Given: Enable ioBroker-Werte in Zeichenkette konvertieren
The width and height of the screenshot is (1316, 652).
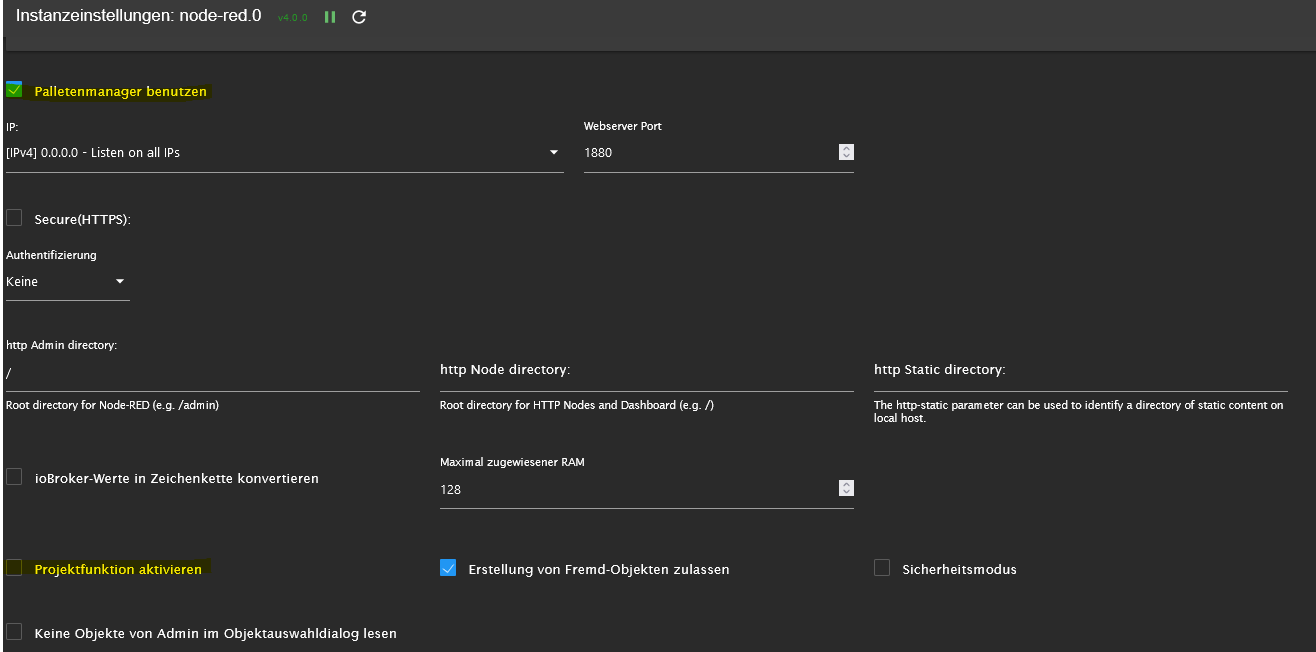Looking at the screenshot, I should point(14,477).
